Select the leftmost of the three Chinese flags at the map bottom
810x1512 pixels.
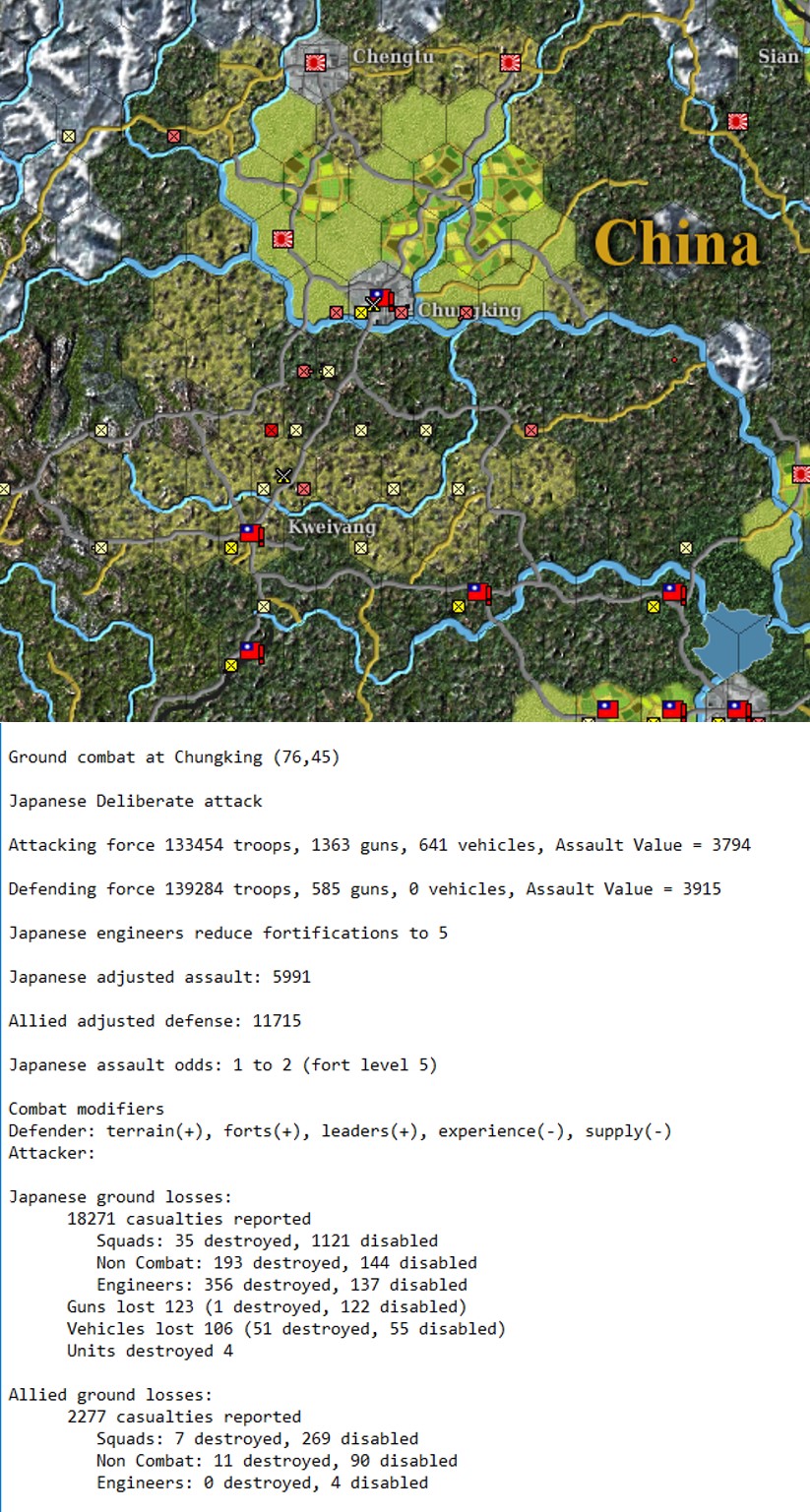[x=608, y=709]
